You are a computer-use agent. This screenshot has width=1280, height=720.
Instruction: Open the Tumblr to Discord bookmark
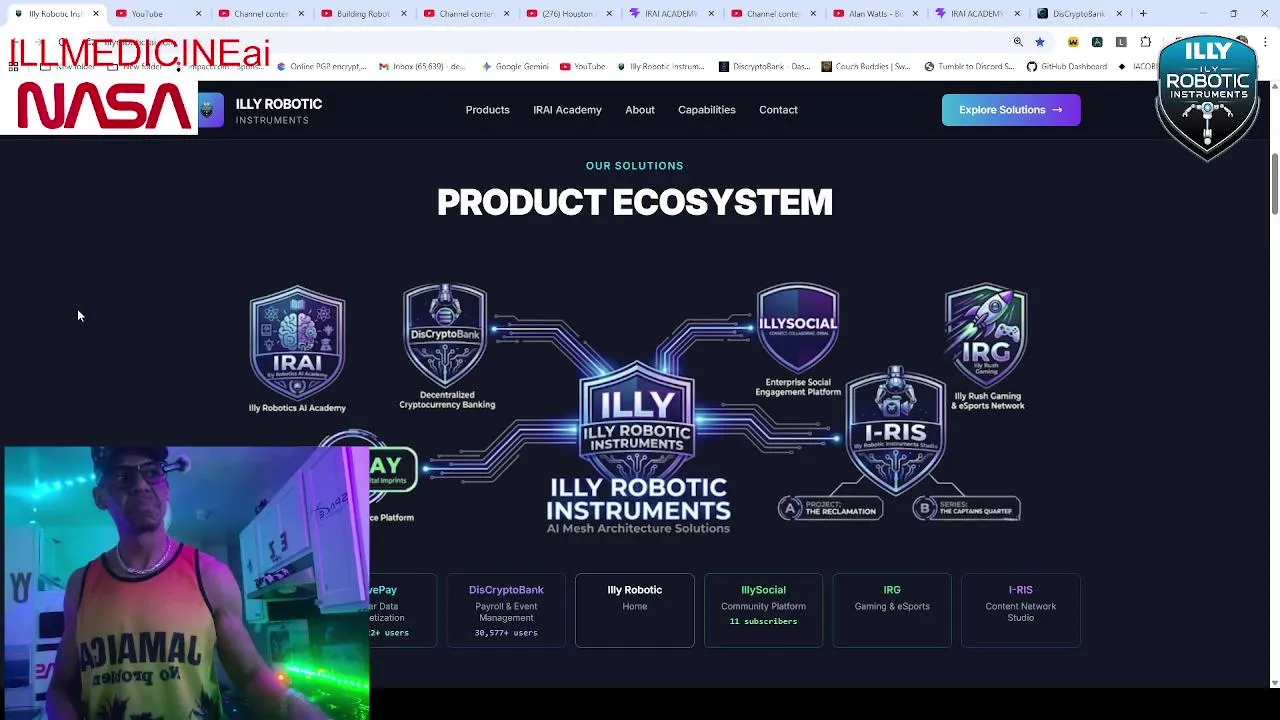(969, 67)
